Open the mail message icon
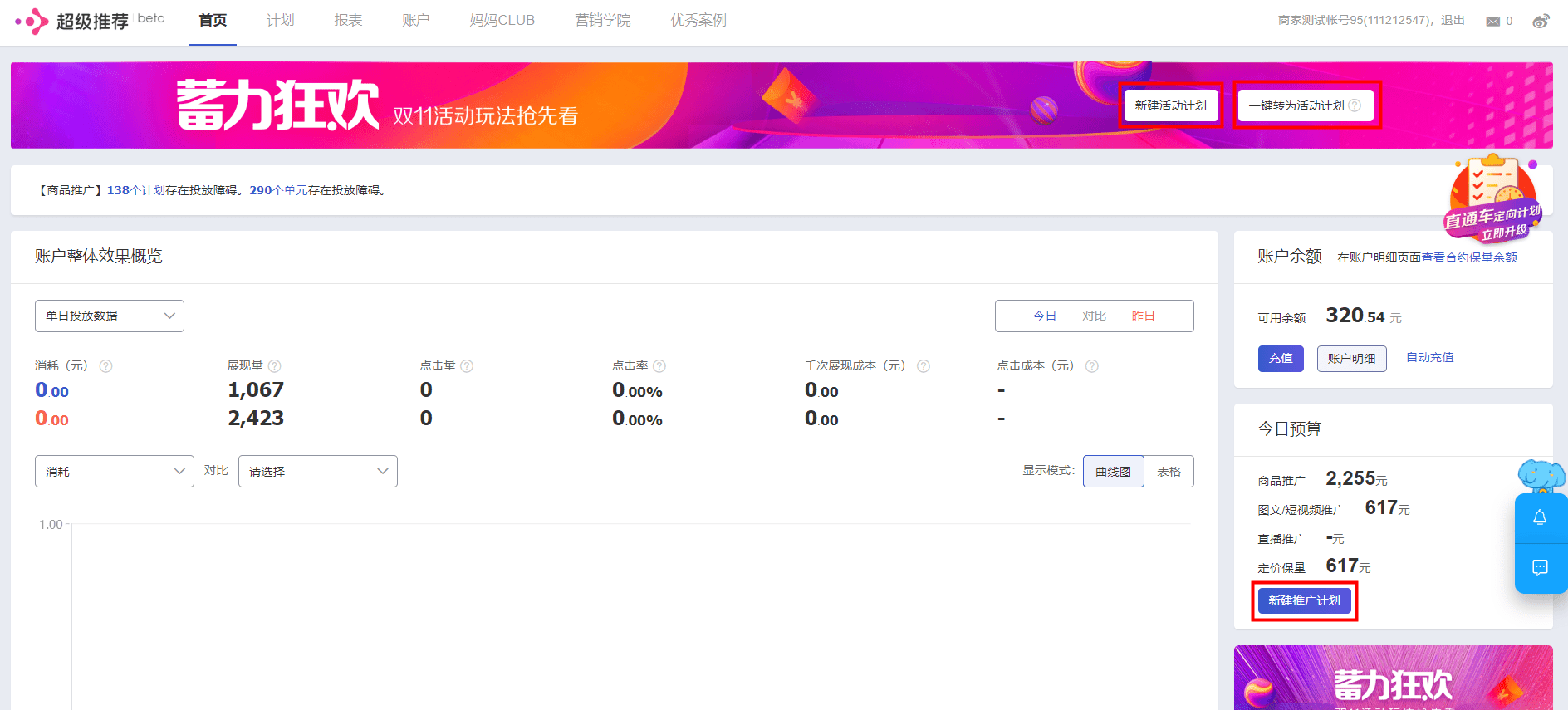Image resolution: width=1568 pixels, height=710 pixels. [1493, 22]
